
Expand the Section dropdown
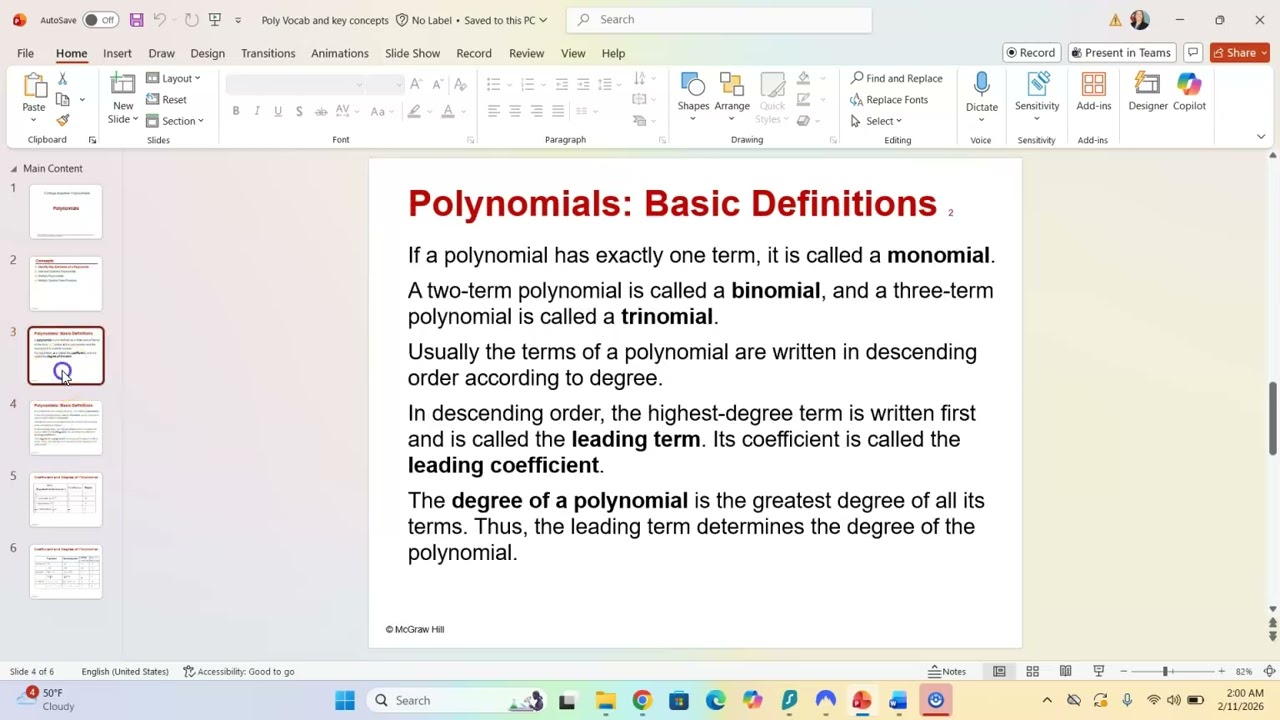coord(175,121)
